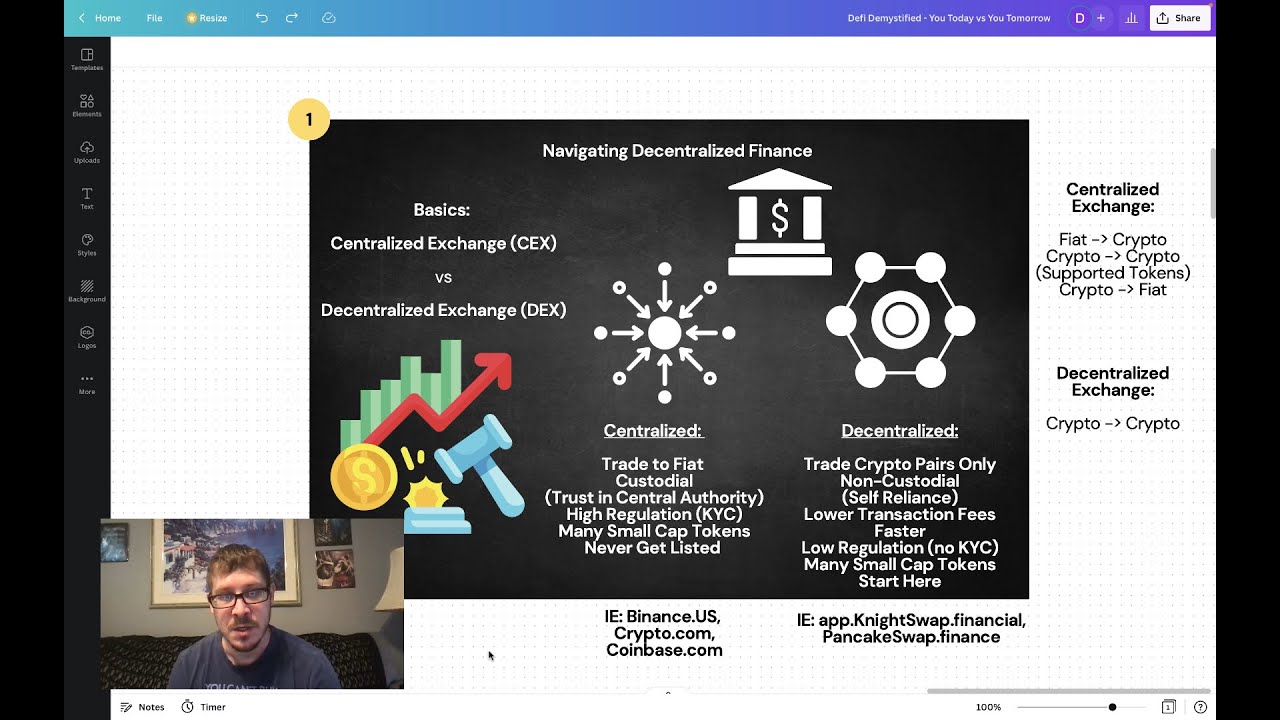Open the analytics bar chart icon
The width and height of the screenshot is (1280, 720).
(x=1131, y=18)
